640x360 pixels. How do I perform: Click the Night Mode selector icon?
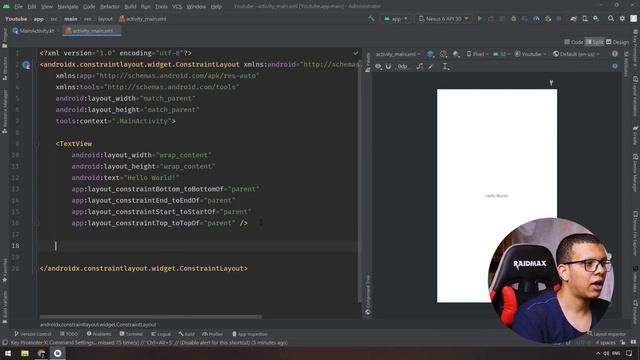click(x=456, y=54)
